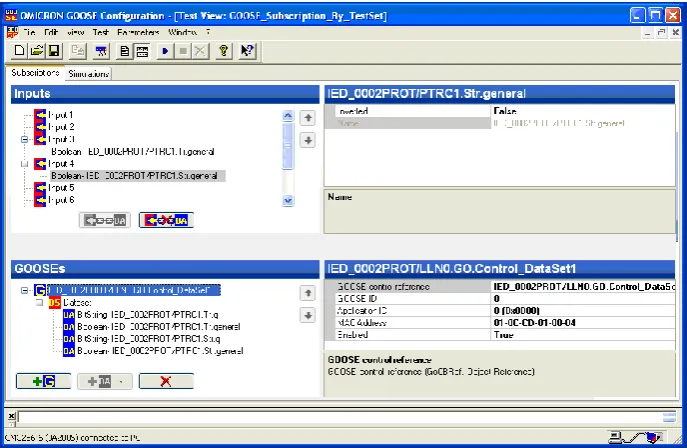Open the Test menu
Image resolution: width=687 pixels, height=448 pixels.
[101, 32]
